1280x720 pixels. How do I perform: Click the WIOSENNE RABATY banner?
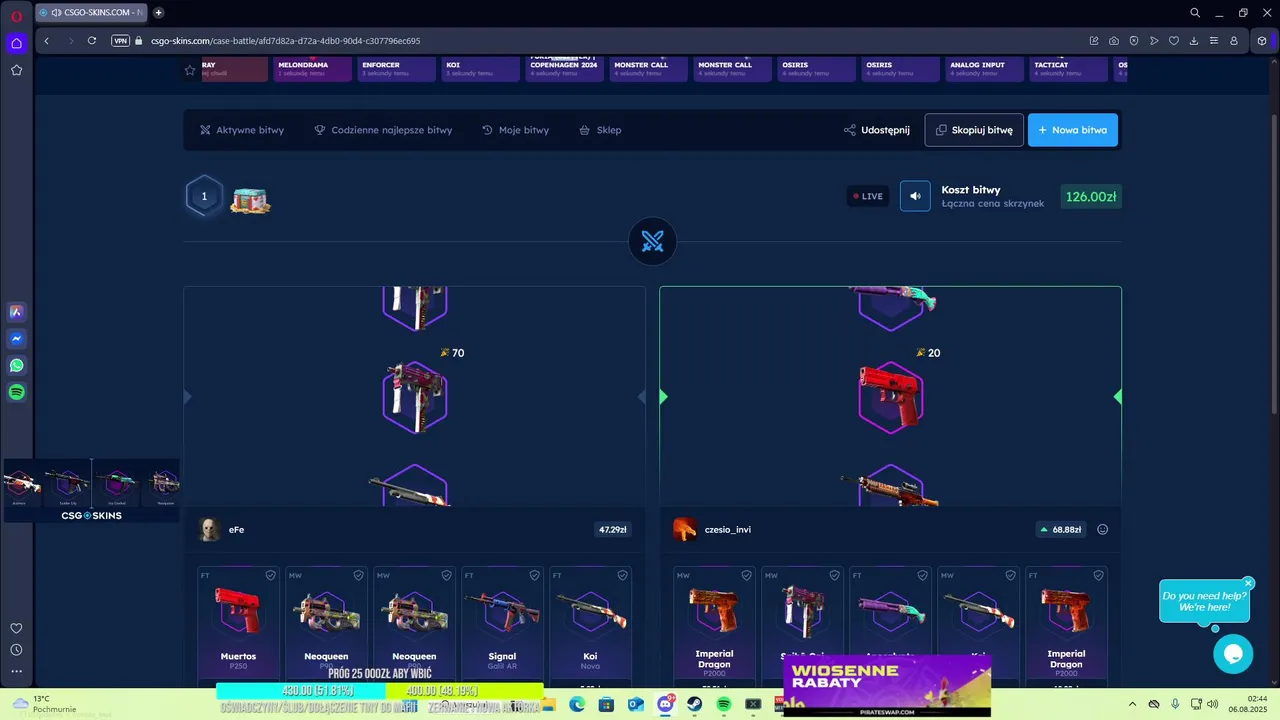coord(887,686)
